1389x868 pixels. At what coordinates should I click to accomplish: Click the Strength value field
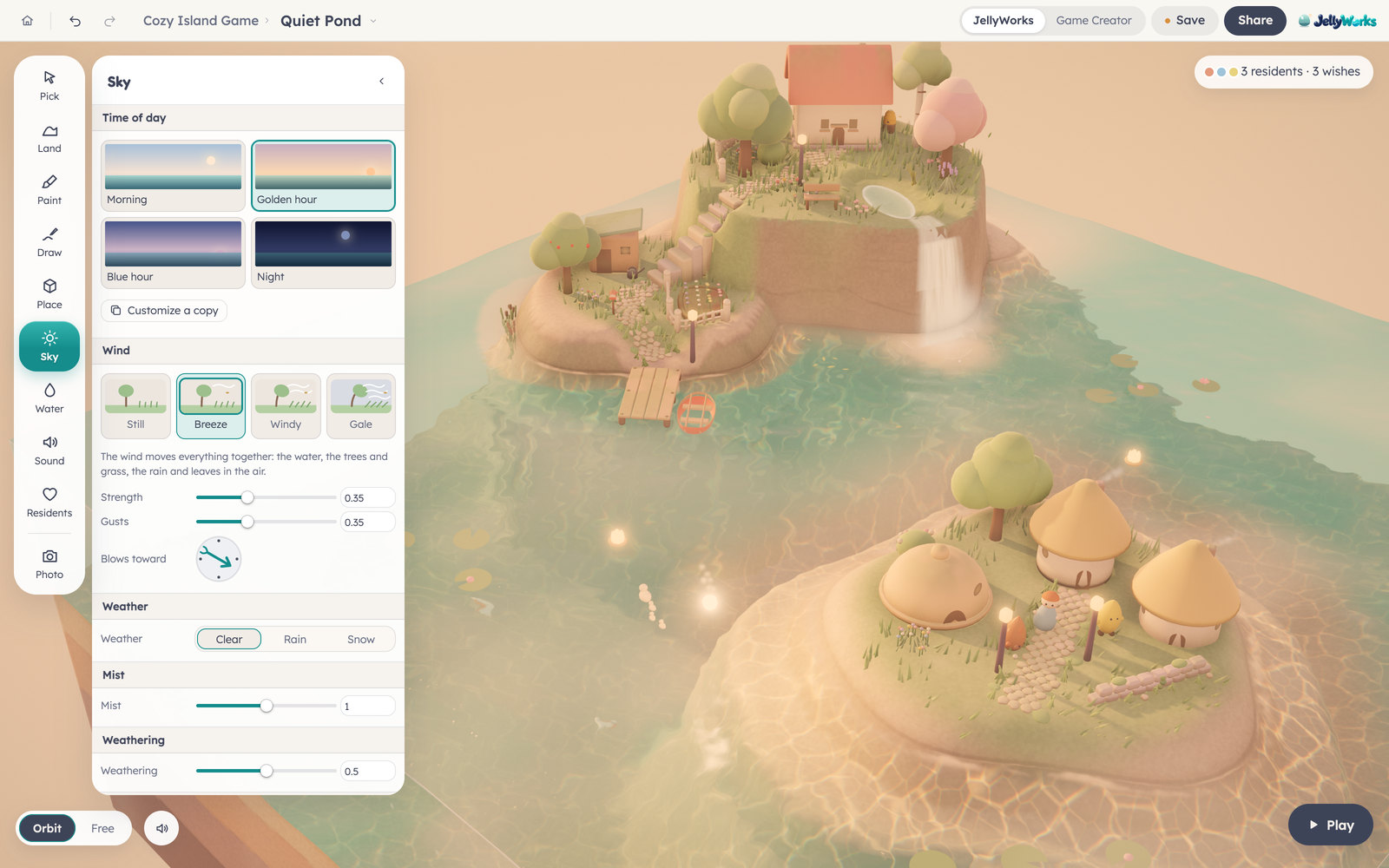tap(368, 497)
